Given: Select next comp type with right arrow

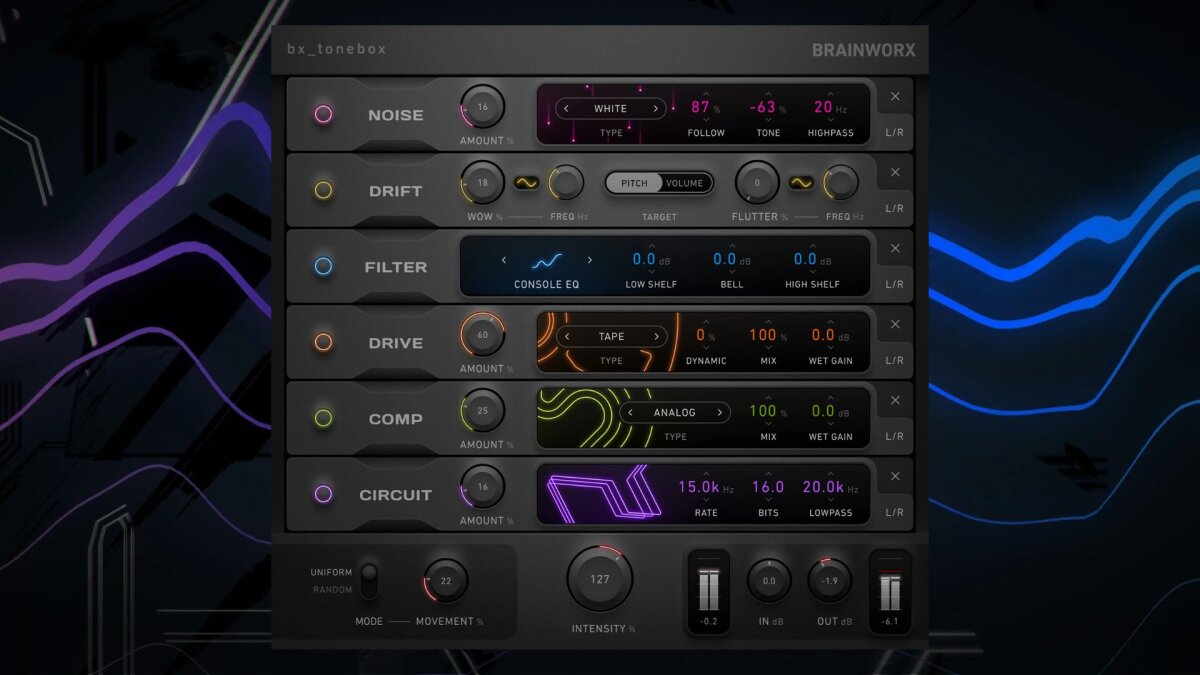Looking at the screenshot, I should point(720,412).
